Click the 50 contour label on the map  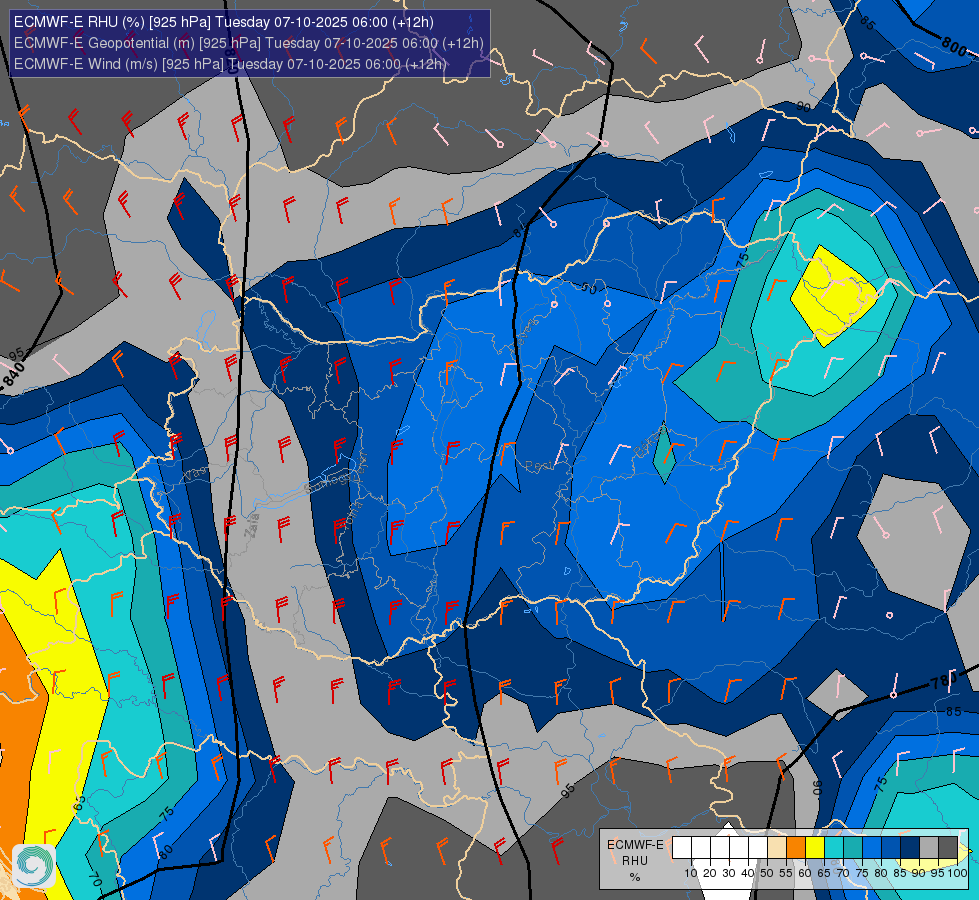pyautogui.click(x=589, y=289)
